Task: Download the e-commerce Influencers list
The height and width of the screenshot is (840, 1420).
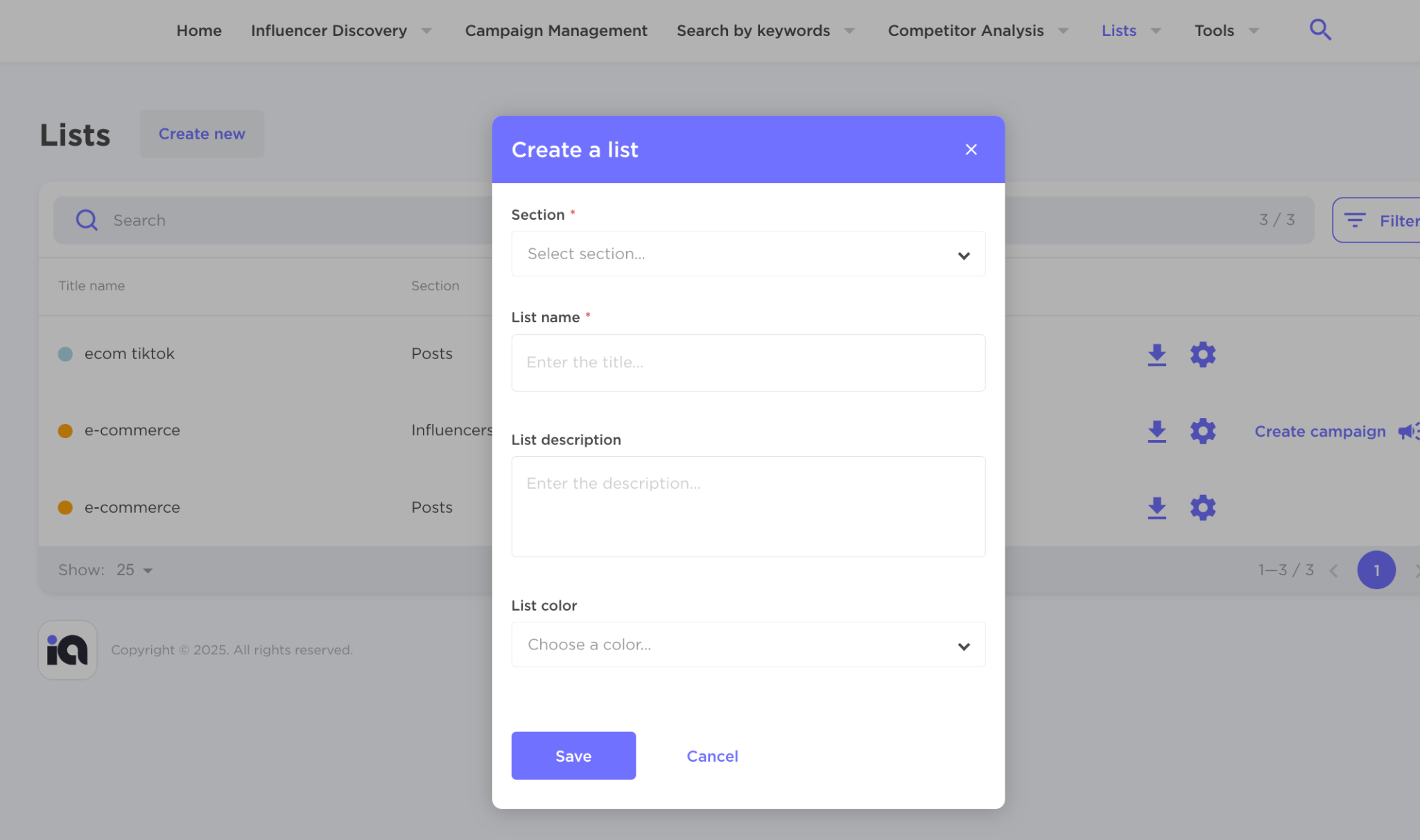Action: tap(1157, 431)
